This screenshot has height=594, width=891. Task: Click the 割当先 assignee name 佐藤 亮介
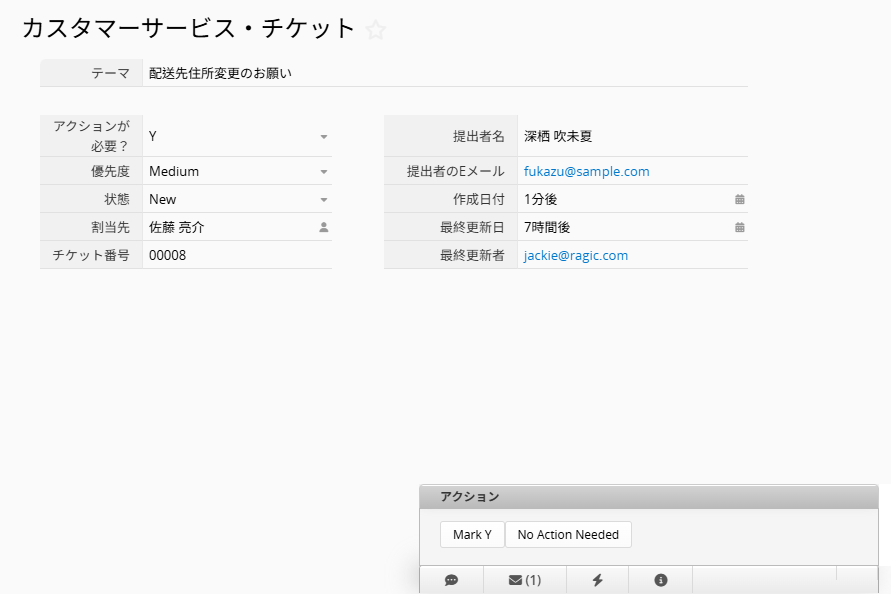tap(177, 227)
